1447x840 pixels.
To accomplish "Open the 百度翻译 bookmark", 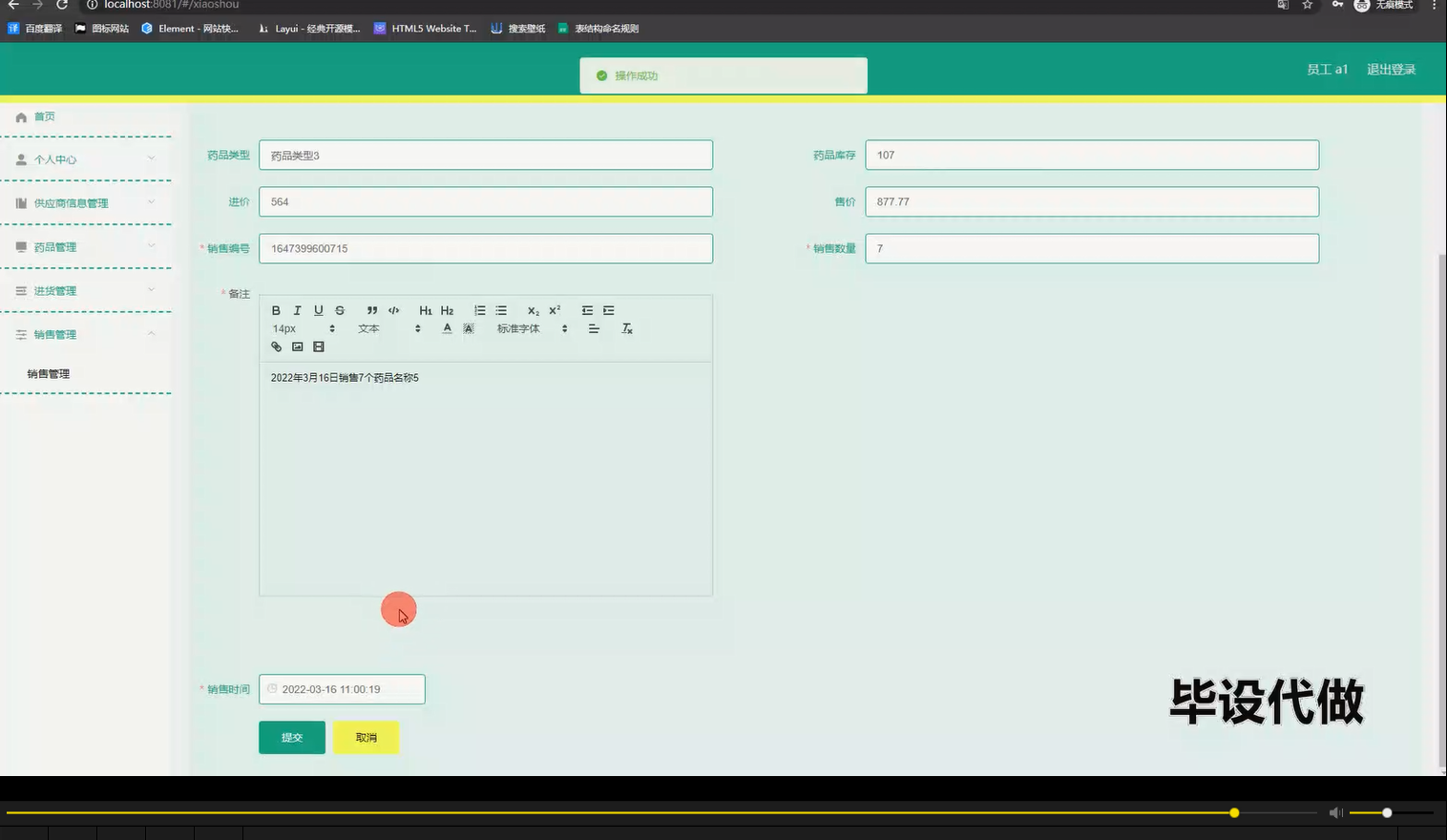I will click(x=35, y=29).
